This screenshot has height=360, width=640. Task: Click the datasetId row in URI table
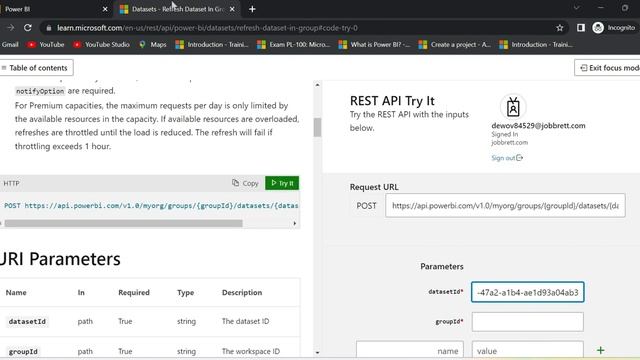click(x=150, y=322)
